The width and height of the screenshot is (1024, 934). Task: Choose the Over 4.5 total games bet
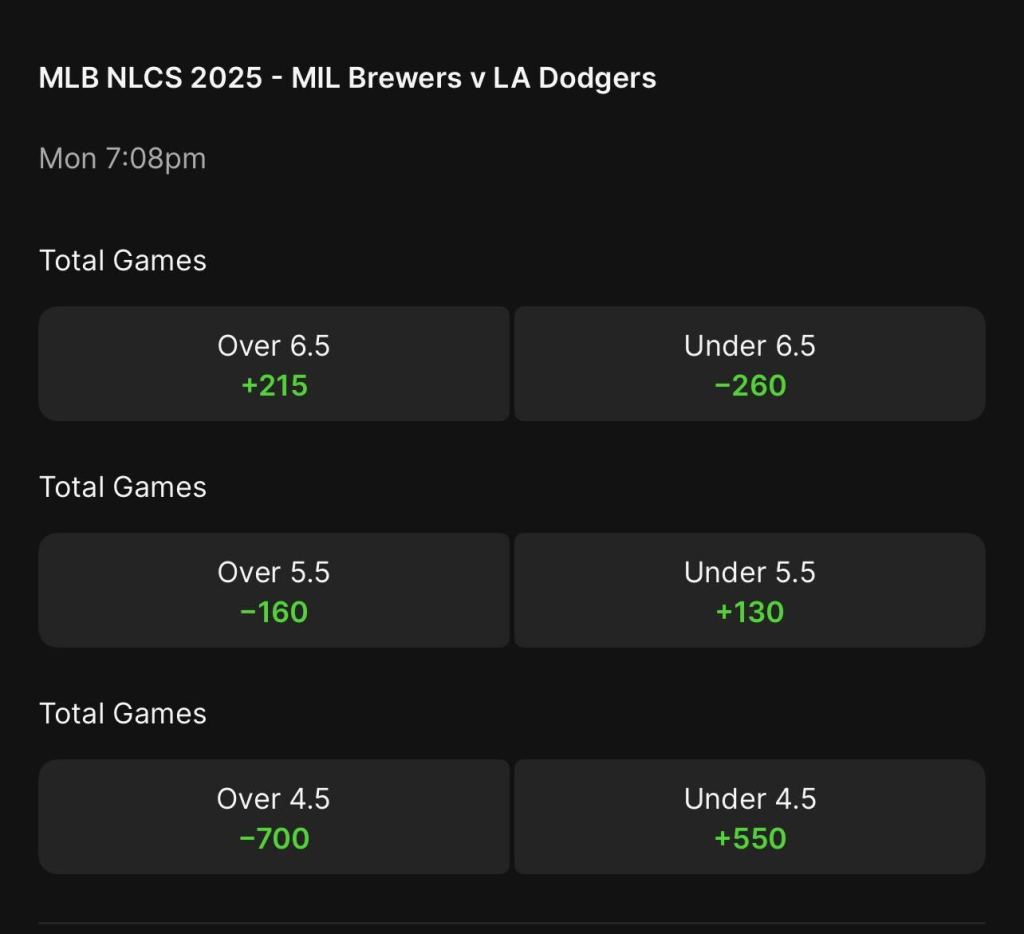coord(274,816)
